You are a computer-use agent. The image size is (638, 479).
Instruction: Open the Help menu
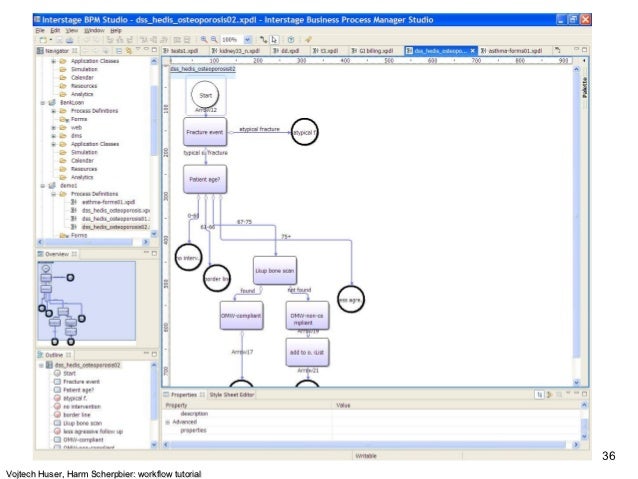(116, 30)
